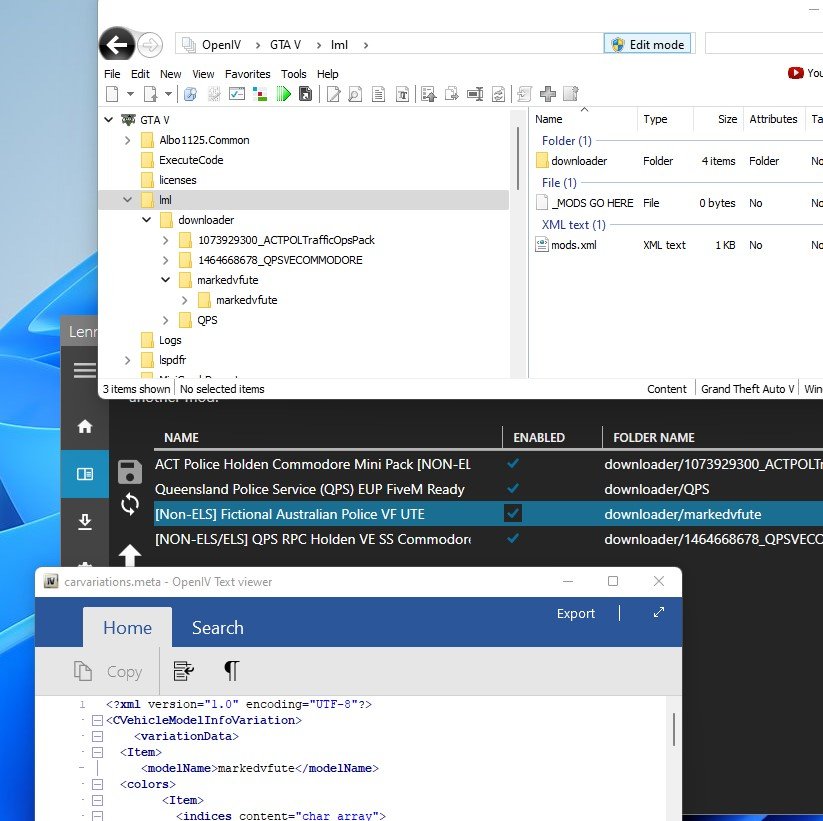Disable the ACT Police Holden Commodore mod
Screen dimensions: 823x821
(x=513, y=464)
